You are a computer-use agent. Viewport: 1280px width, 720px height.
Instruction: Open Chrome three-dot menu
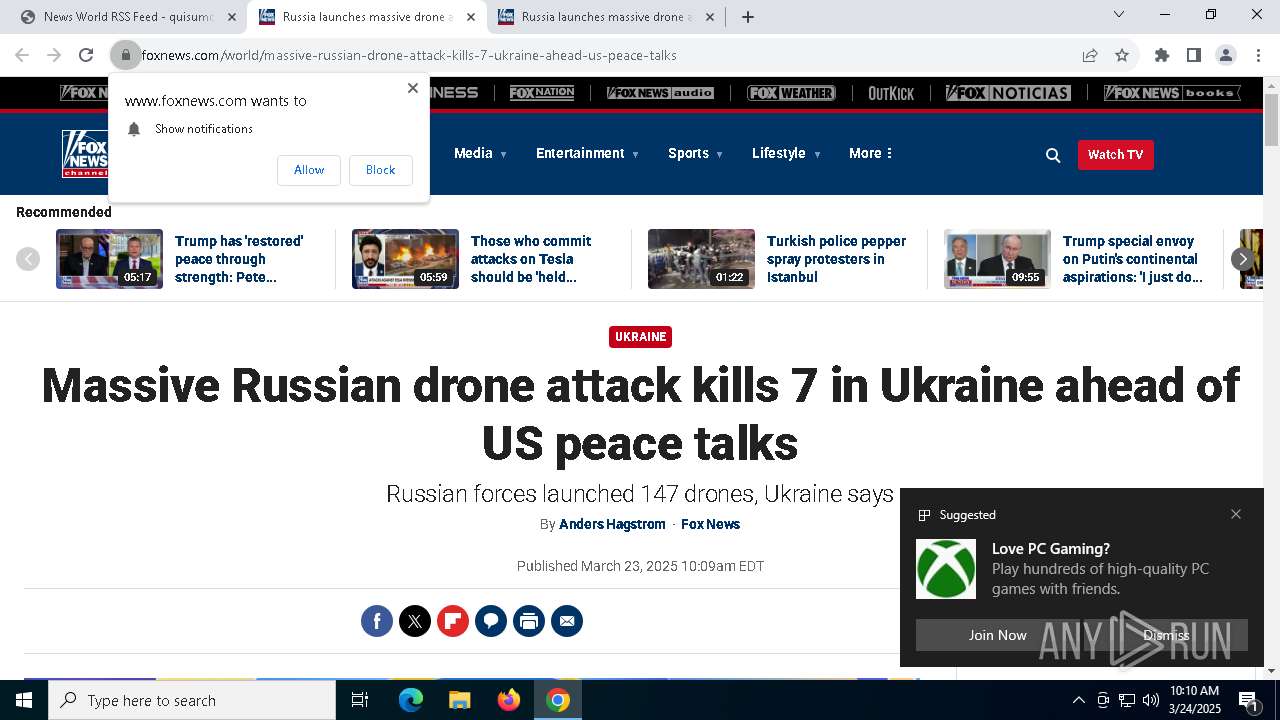[x=1258, y=55]
